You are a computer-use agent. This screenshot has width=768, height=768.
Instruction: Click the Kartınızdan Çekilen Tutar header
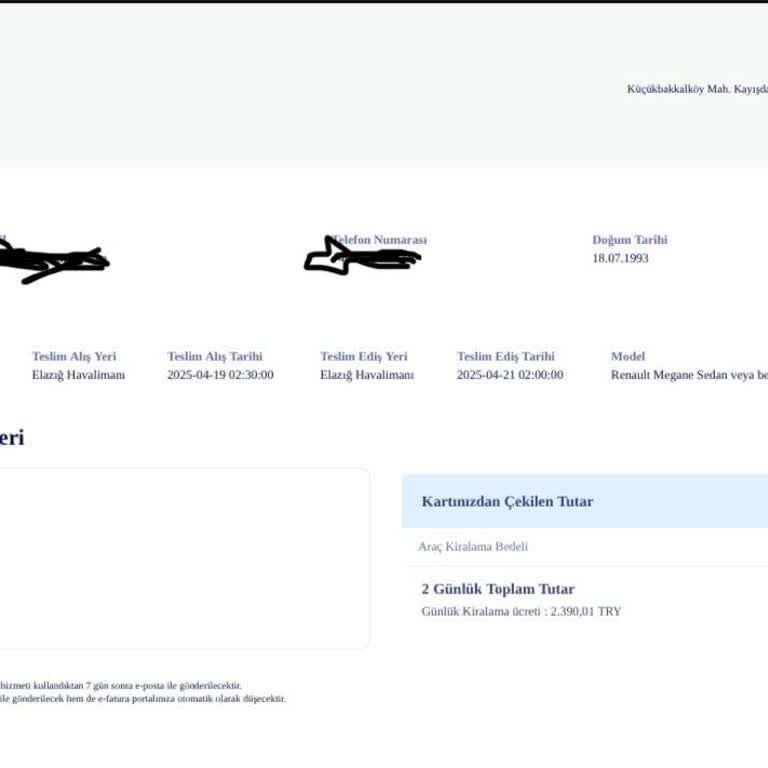point(585,501)
